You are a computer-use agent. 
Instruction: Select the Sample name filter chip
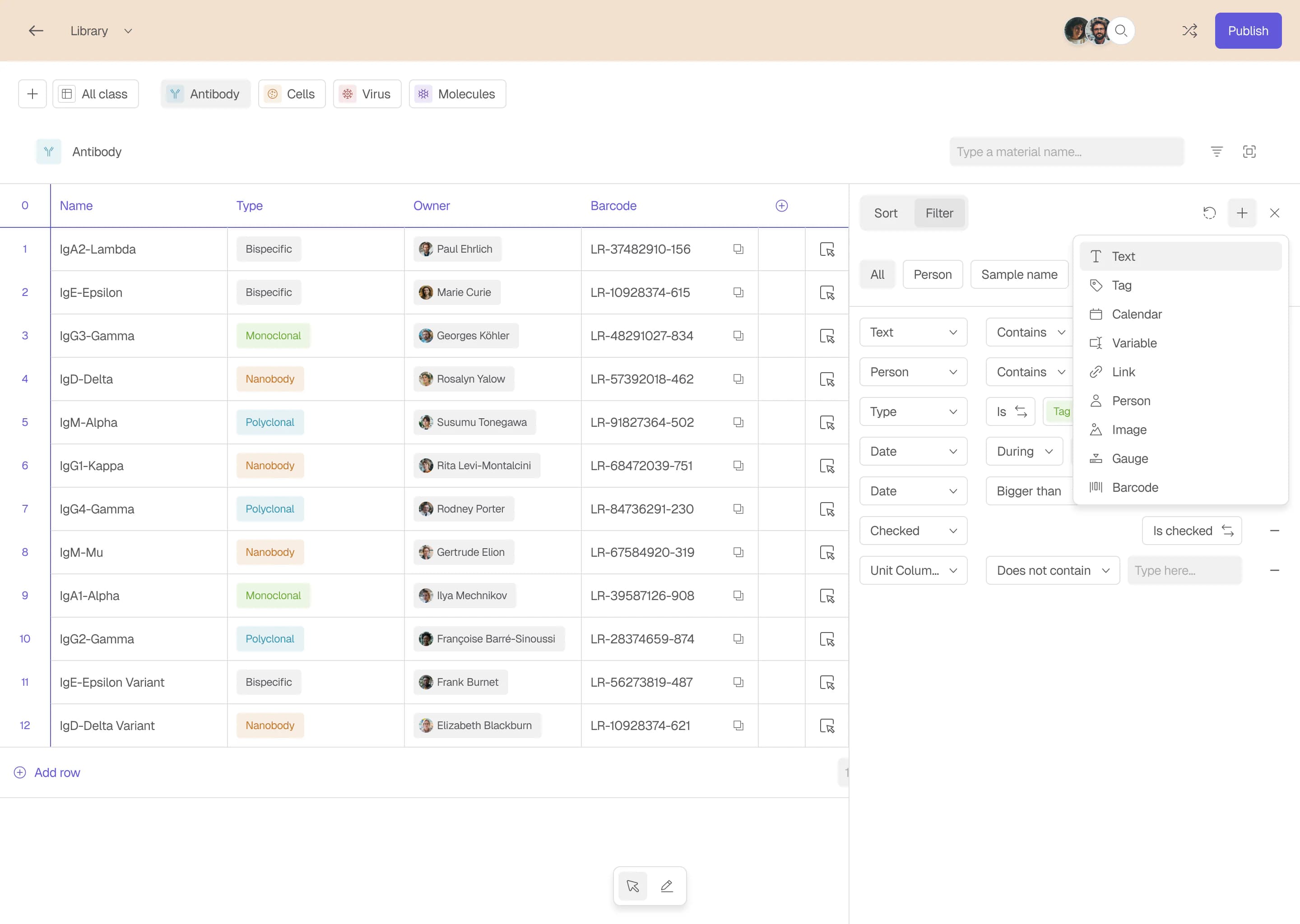1019,275
